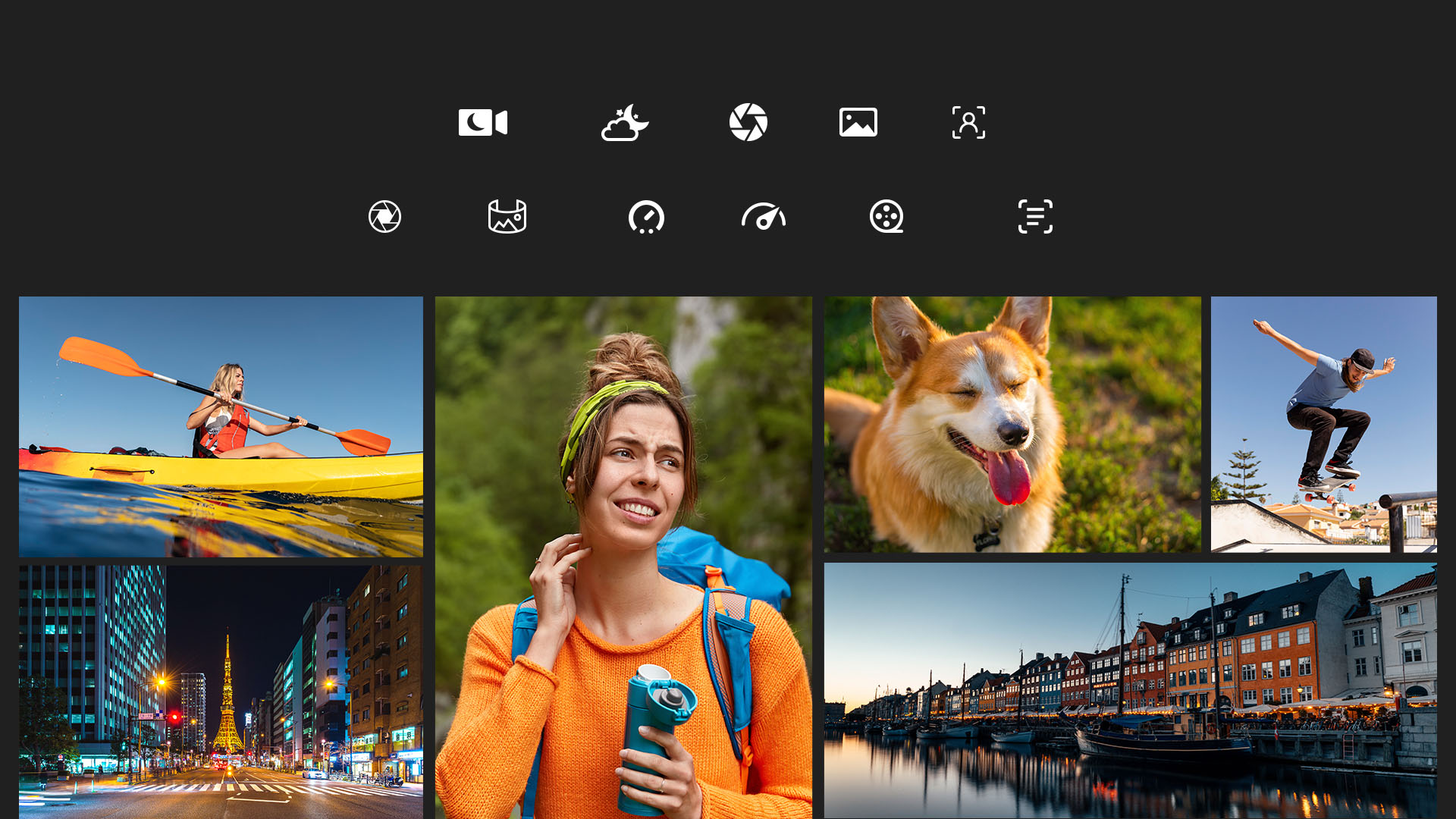Open the smiling corgi dog photo
Image resolution: width=1456 pixels, height=819 pixels.
point(1012,424)
